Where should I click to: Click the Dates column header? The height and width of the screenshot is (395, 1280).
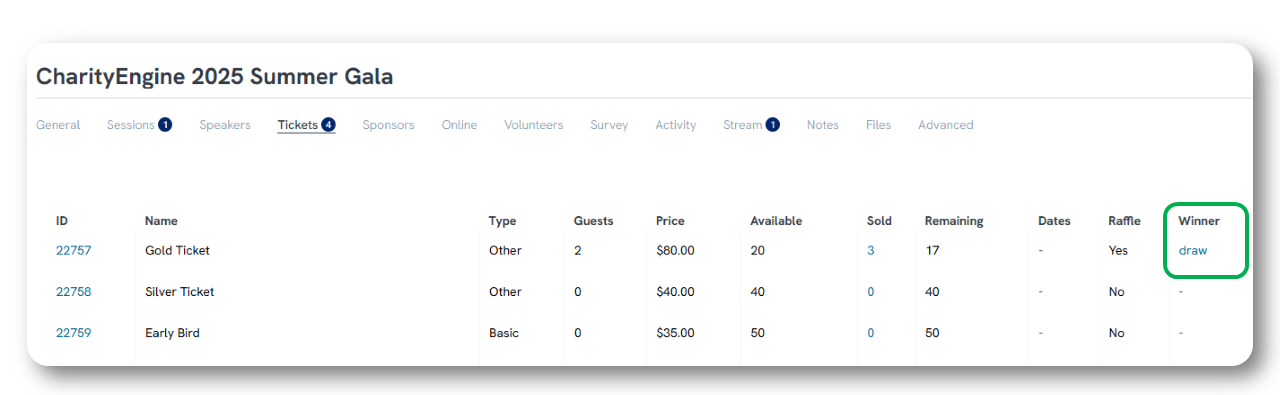(x=1054, y=221)
